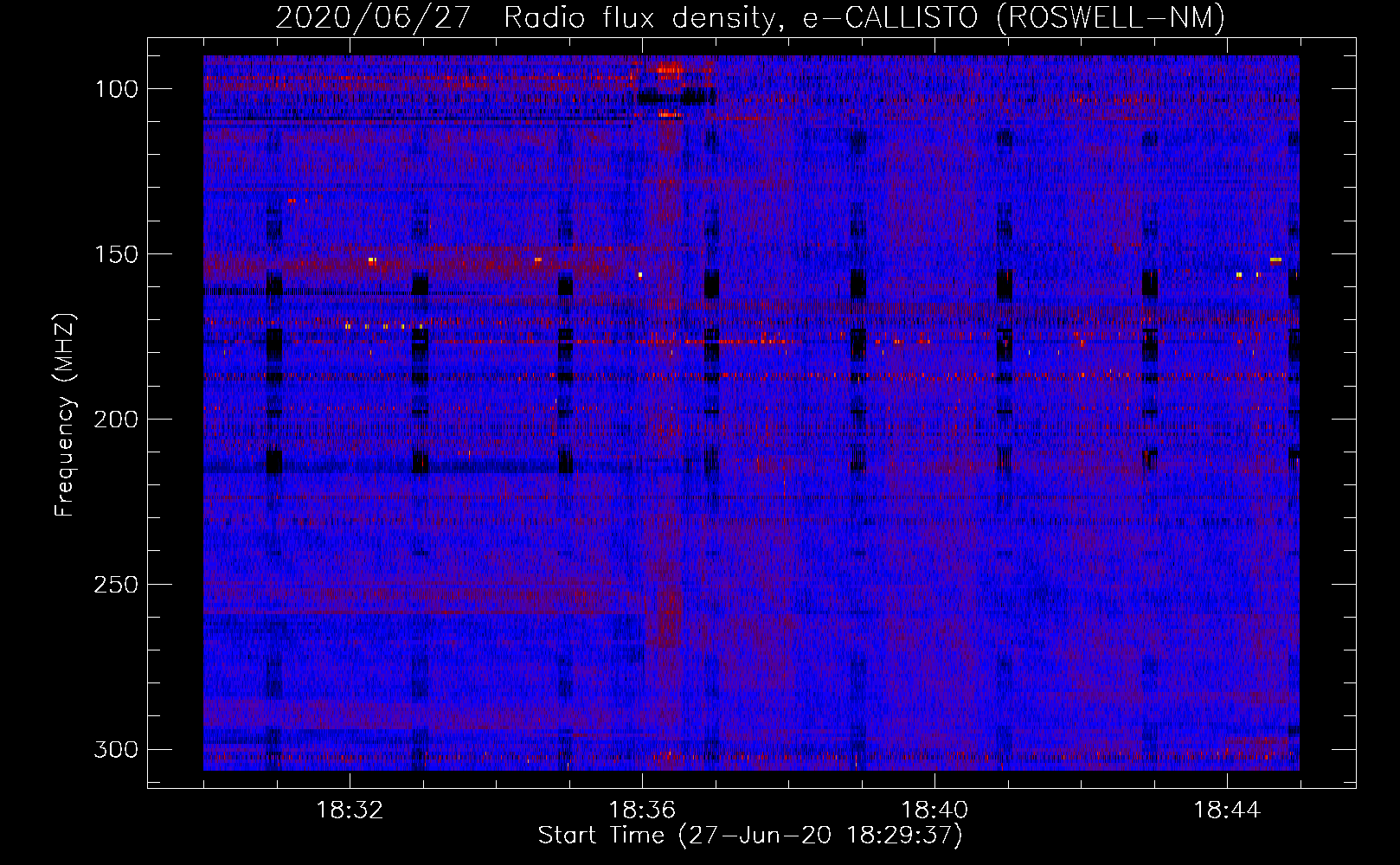Click the 300 frequency tick label
The width and height of the screenshot is (1400, 865).
click(x=116, y=749)
